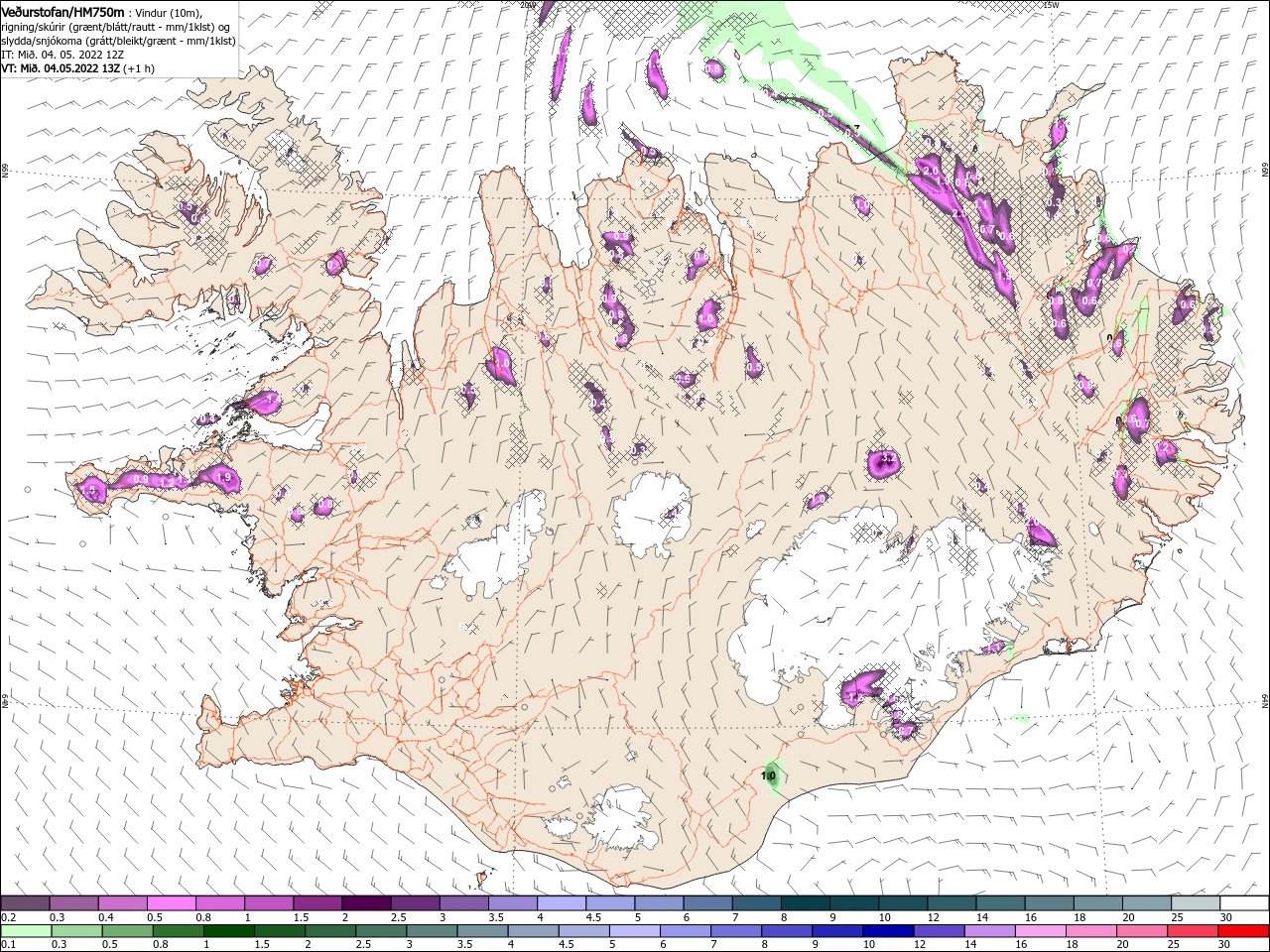The height and width of the screenshot is (952, 1270).
Task: Click the '15W' longitude label at the top edge
Action: click(x=1051, y=4)
